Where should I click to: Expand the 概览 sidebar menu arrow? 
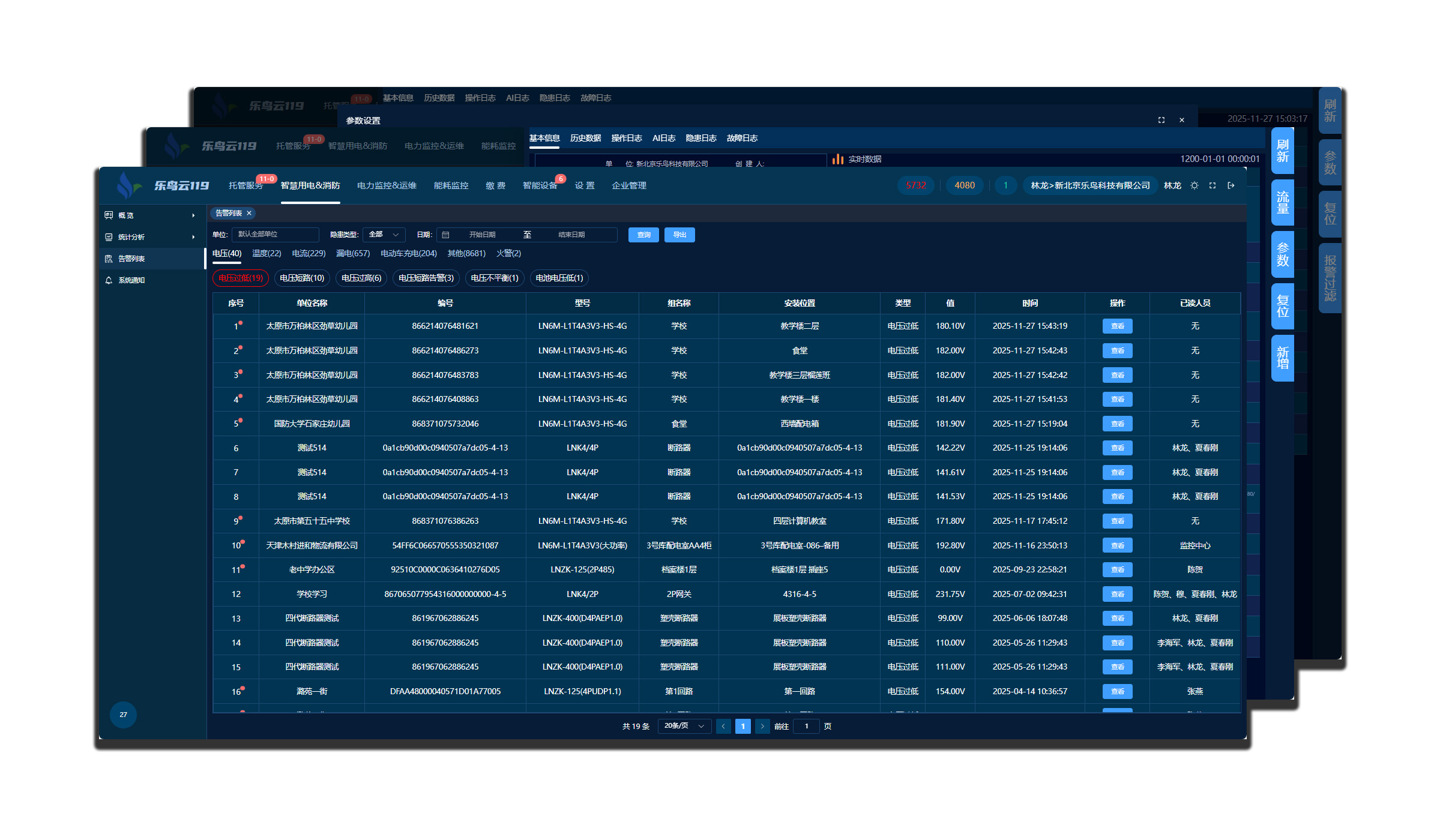tap(193, 215)
